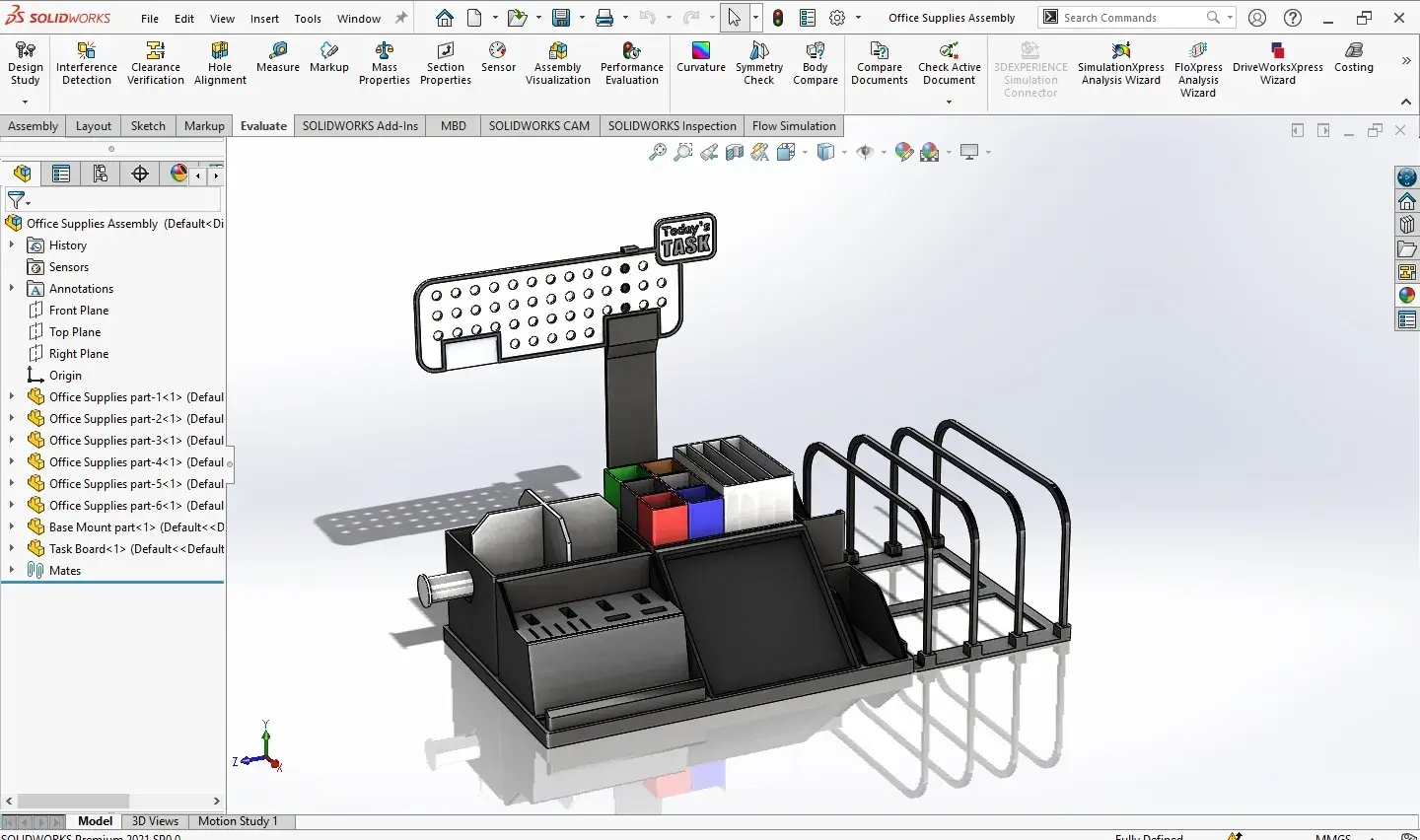The height and width of the screenshot is (840, 1420).
Task: Click the Rebuild traffic light icon
Action: tap(778, 18)
